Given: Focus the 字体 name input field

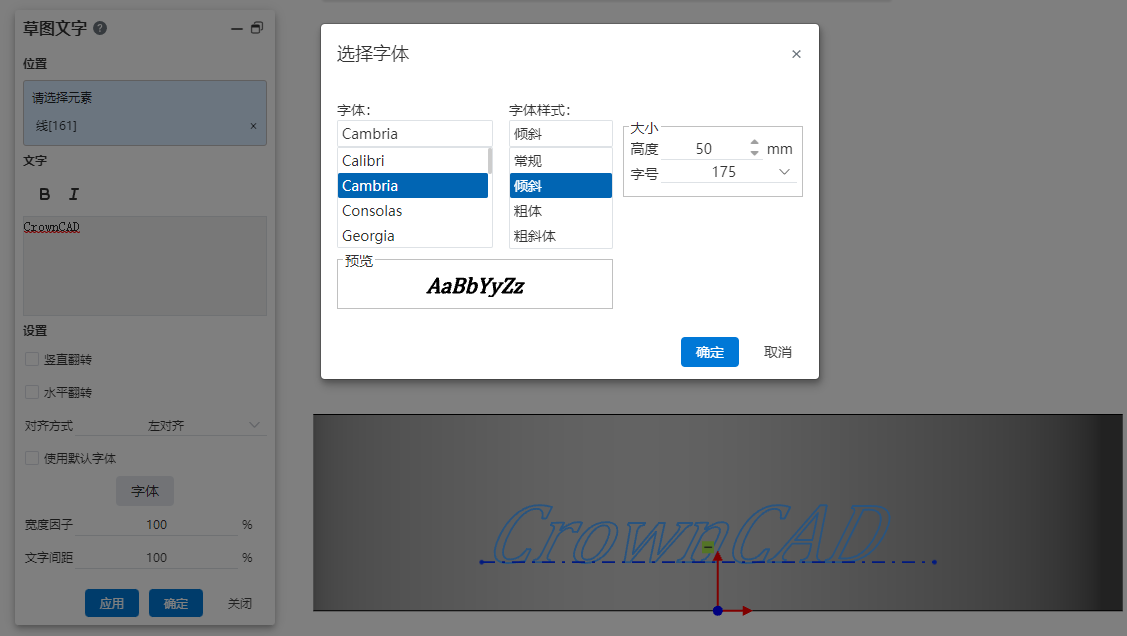Looking at the screenshot, I should pos(415,134).
